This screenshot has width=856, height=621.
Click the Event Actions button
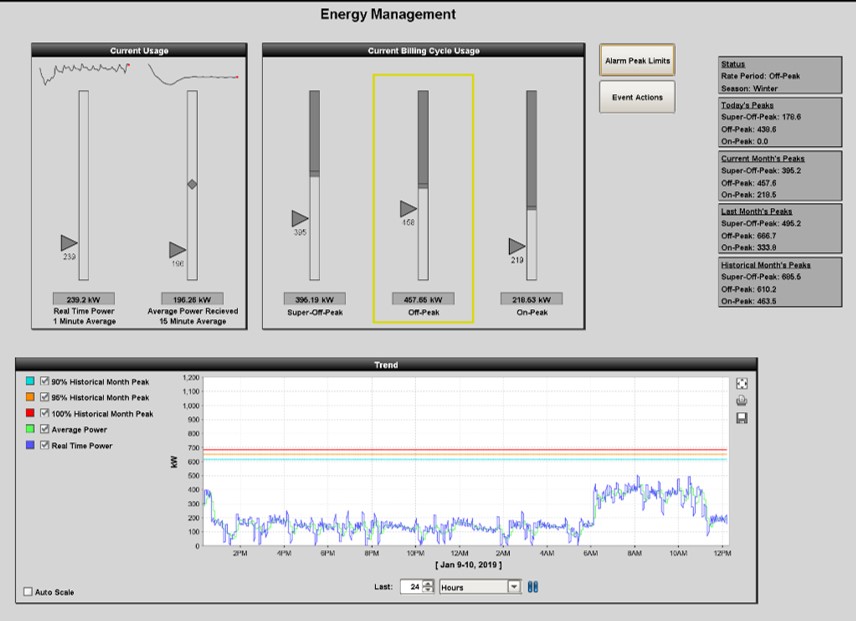tap(637, 97)
